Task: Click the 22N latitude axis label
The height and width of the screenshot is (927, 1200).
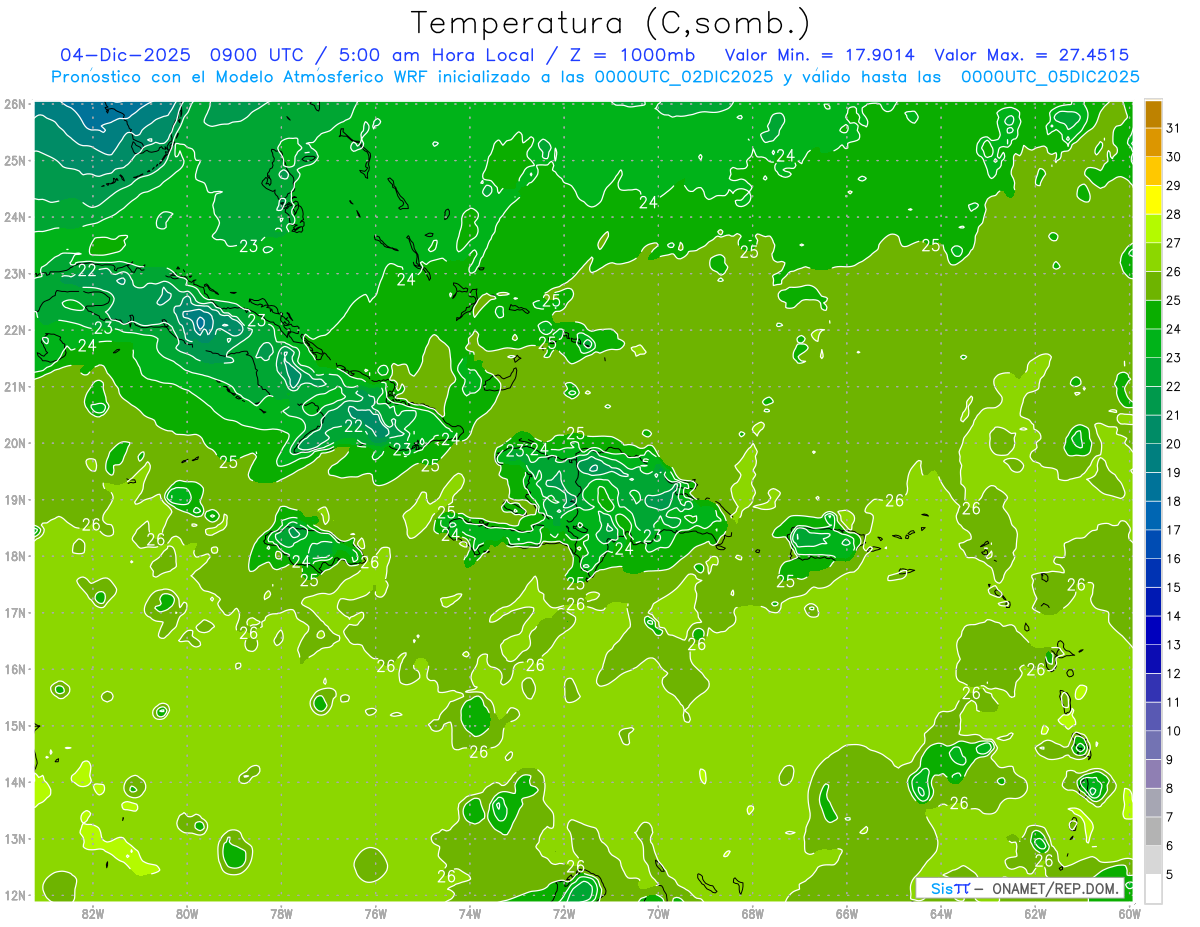Action: pos(15,330)
